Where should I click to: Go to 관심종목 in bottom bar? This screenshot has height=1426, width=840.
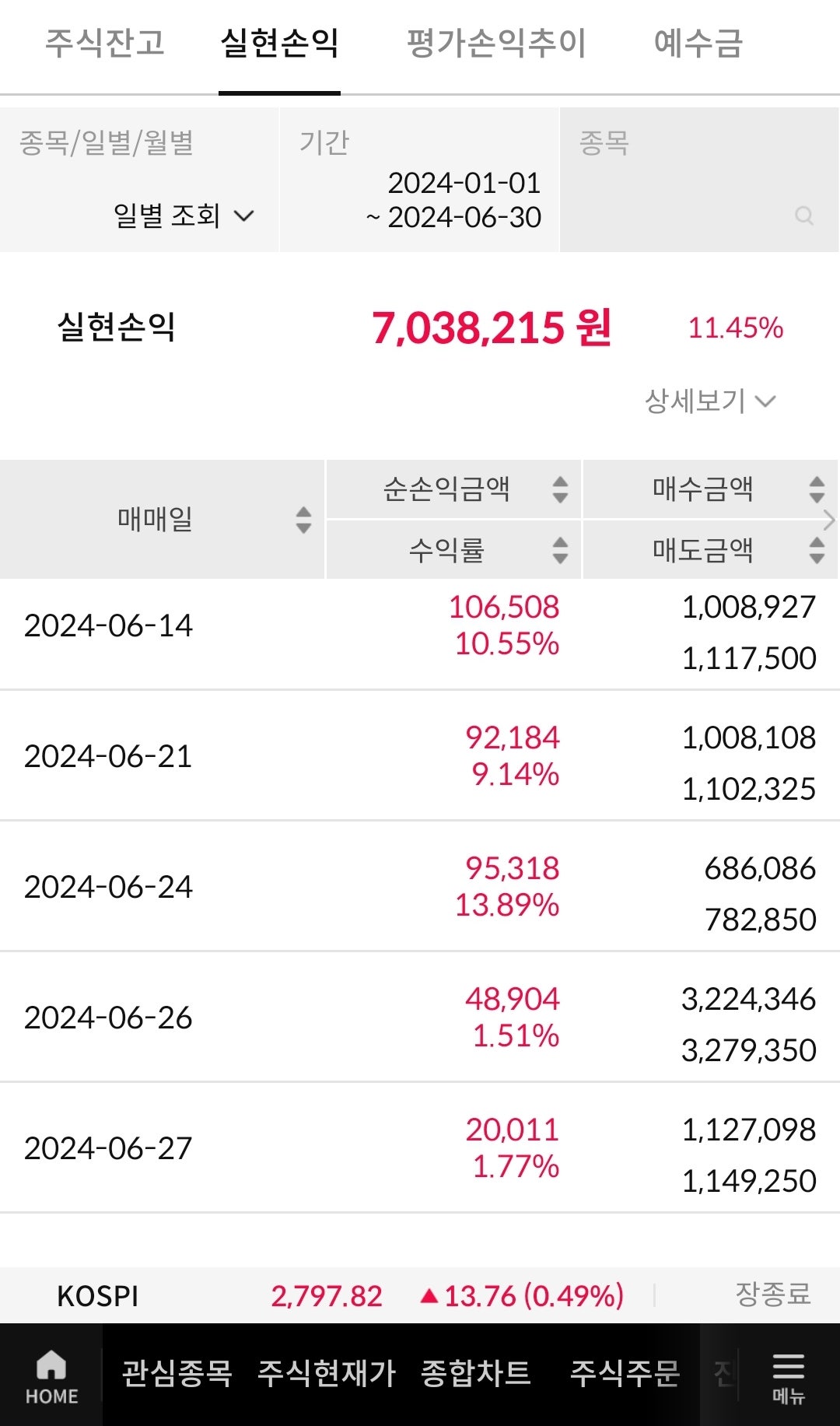pos(177,1374)
